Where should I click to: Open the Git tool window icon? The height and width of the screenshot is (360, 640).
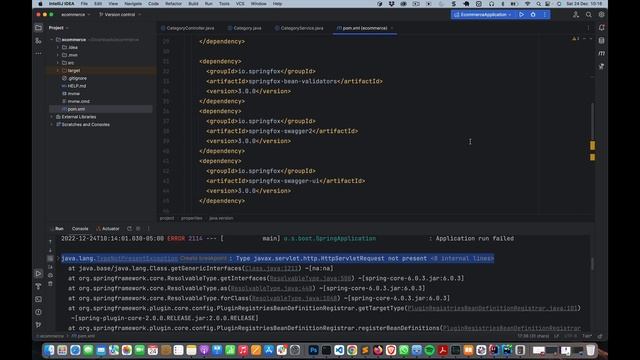tap(38, 325)
